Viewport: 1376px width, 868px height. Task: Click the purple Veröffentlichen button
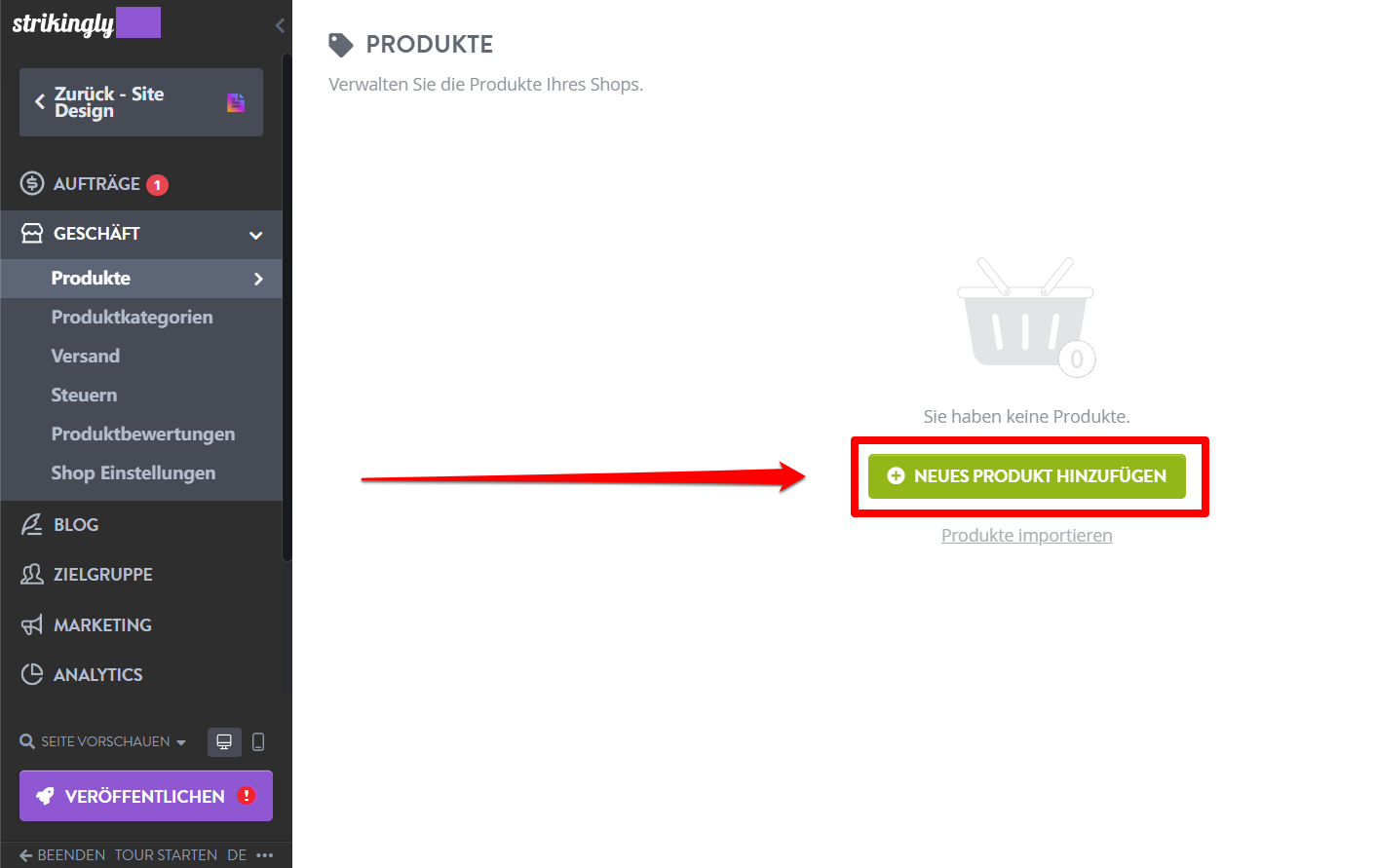coord(146,796)
